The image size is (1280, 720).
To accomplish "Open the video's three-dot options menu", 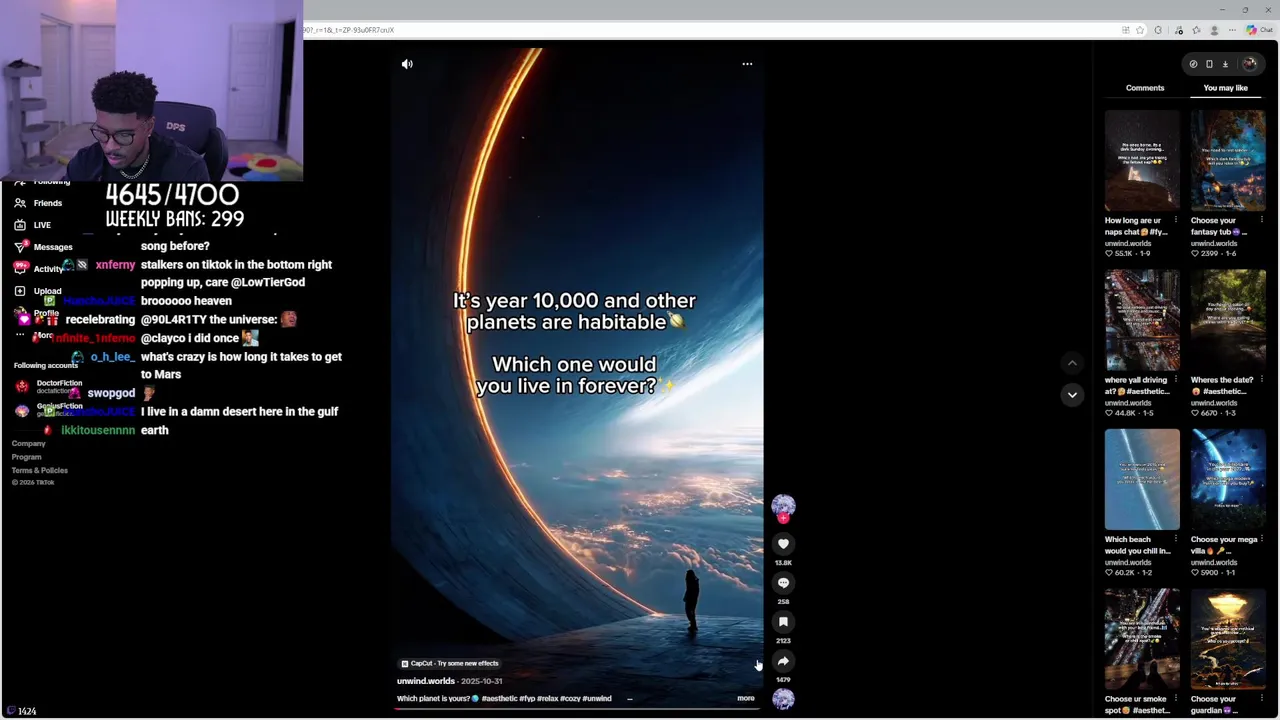I will [747, 64].
